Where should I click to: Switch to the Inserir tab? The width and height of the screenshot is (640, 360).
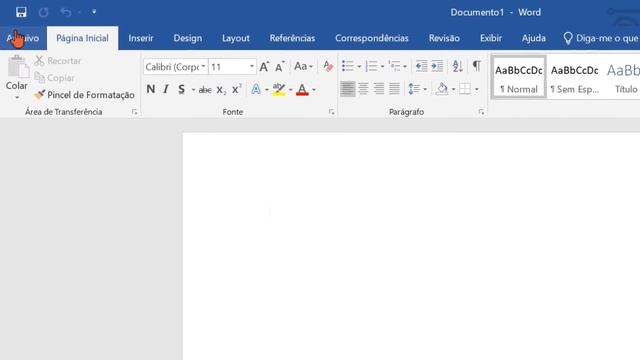point(141,38)
